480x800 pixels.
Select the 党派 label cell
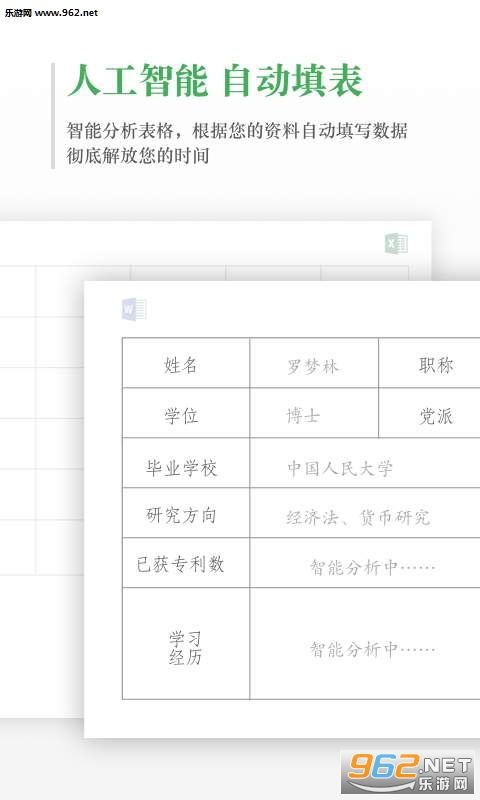pos(430,413)
